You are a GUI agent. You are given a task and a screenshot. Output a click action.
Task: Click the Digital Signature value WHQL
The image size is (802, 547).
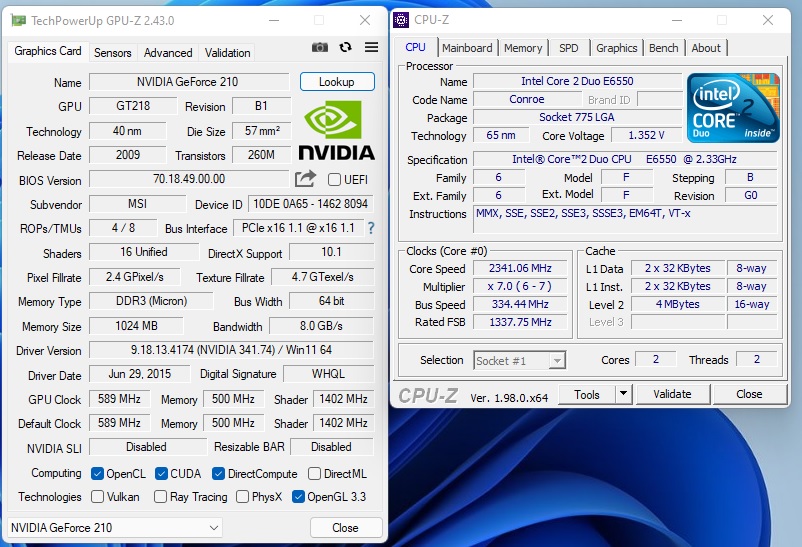328,374
